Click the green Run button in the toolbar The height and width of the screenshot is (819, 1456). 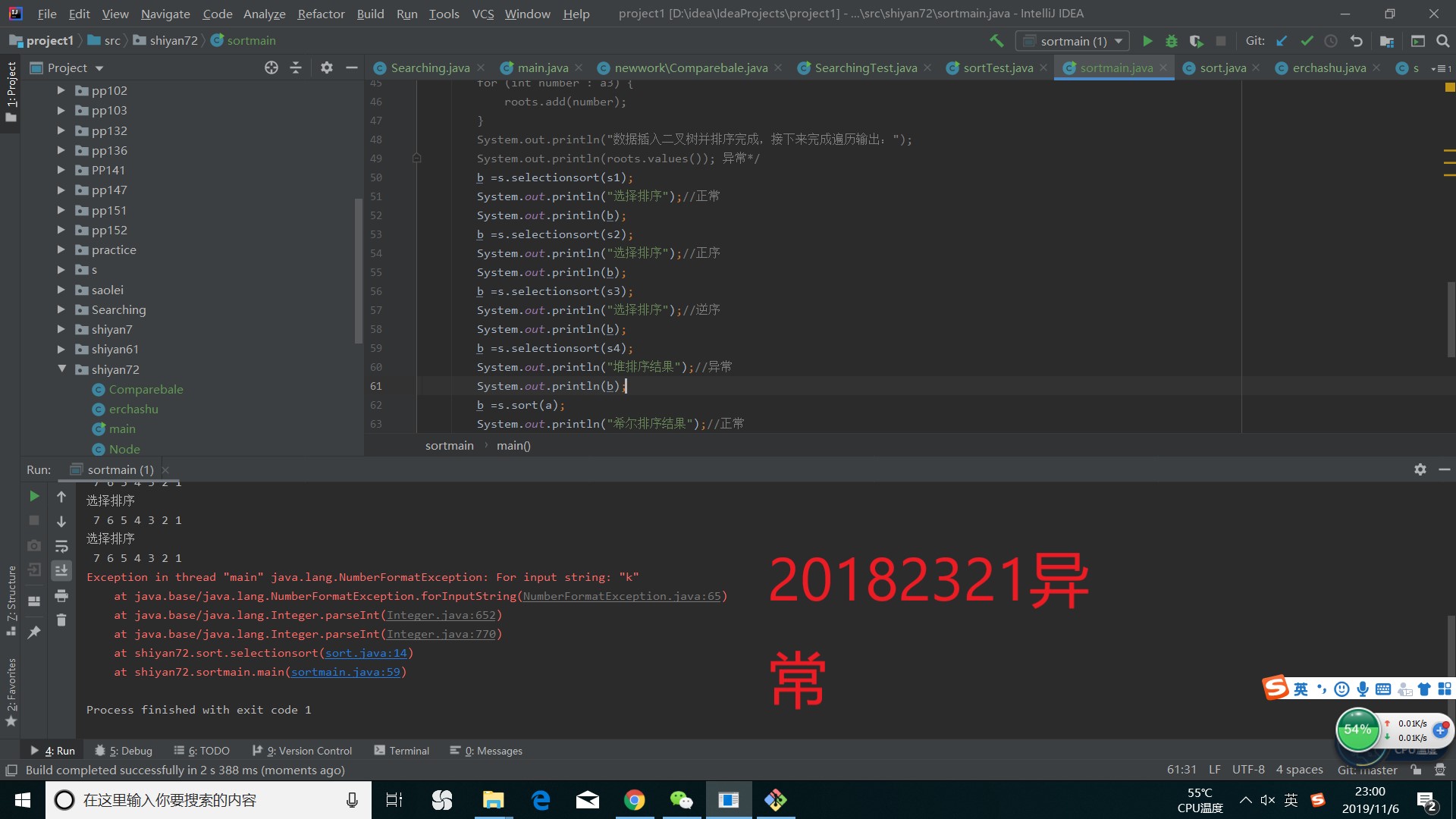pos(1147,41)
